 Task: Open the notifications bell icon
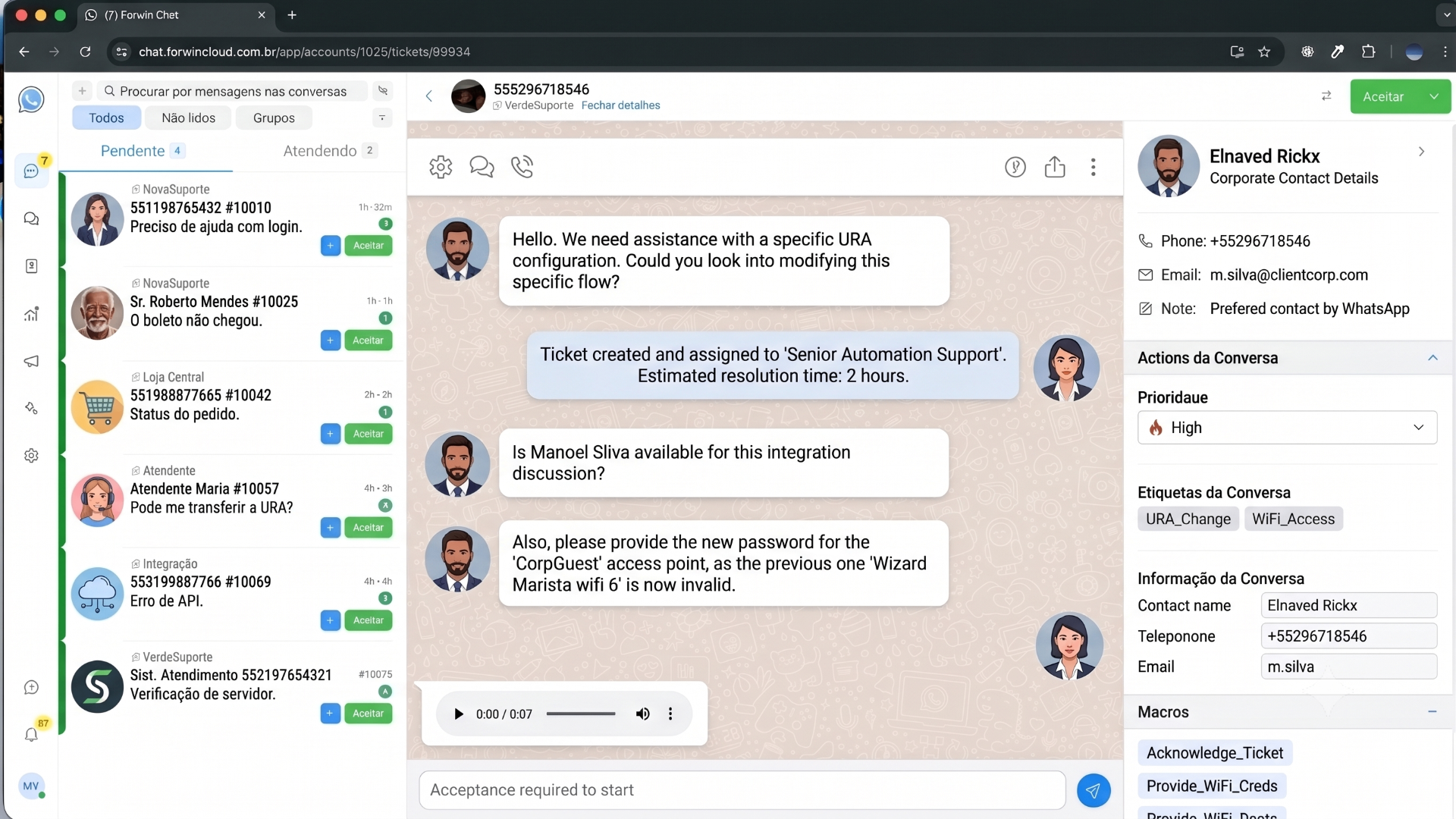(x=31, y=734)
